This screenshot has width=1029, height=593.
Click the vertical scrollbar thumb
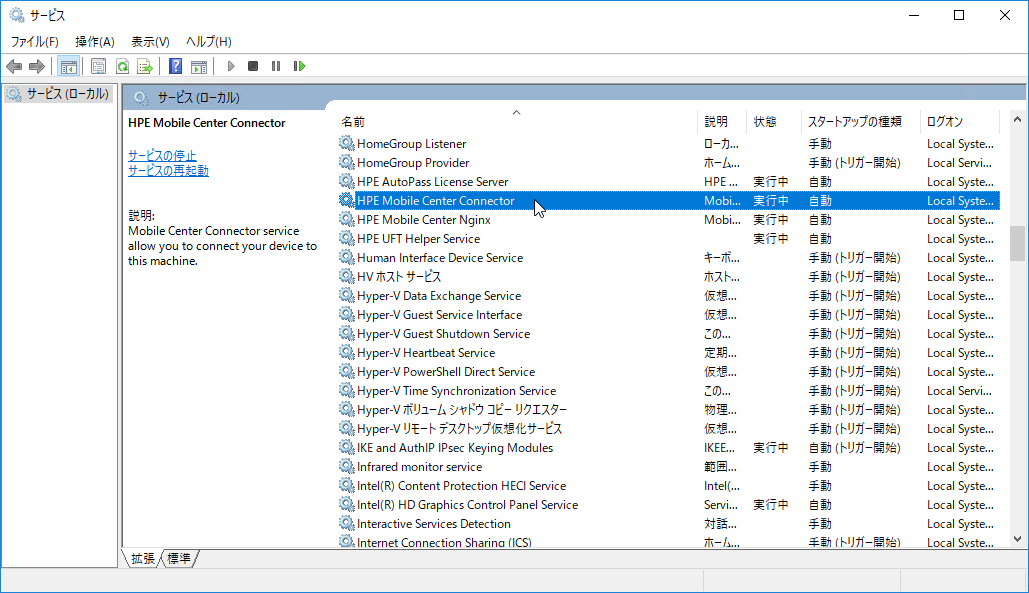(1017, 243)
